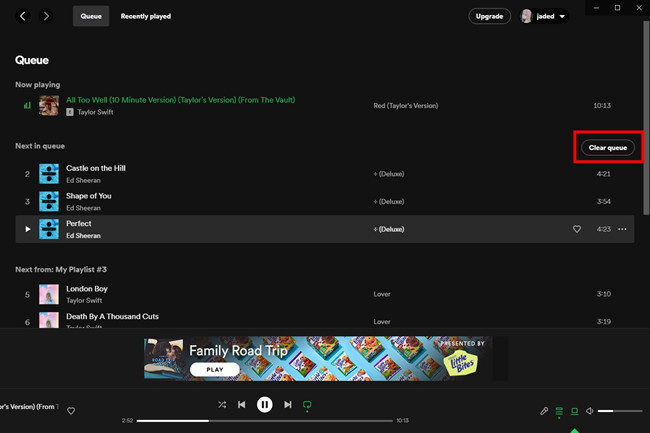Like the currently playing song in player bar

click(71, 411)
